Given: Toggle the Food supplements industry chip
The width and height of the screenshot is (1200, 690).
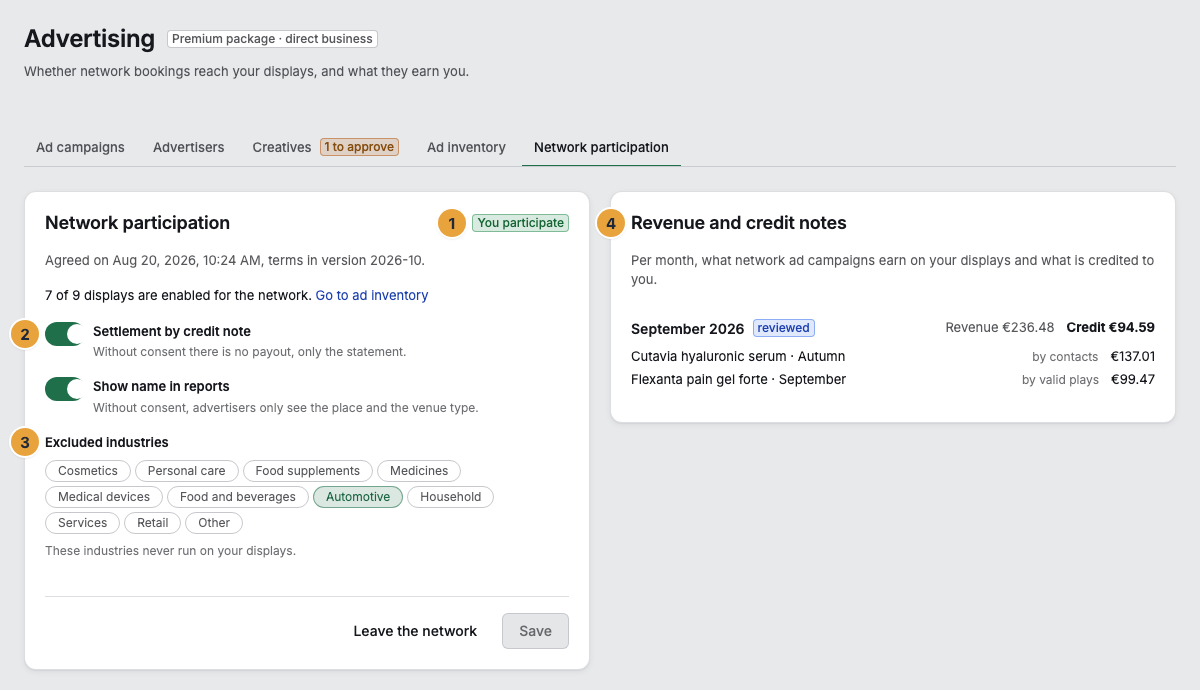Looking at the screenshot, I should click(x=308, y=471).
